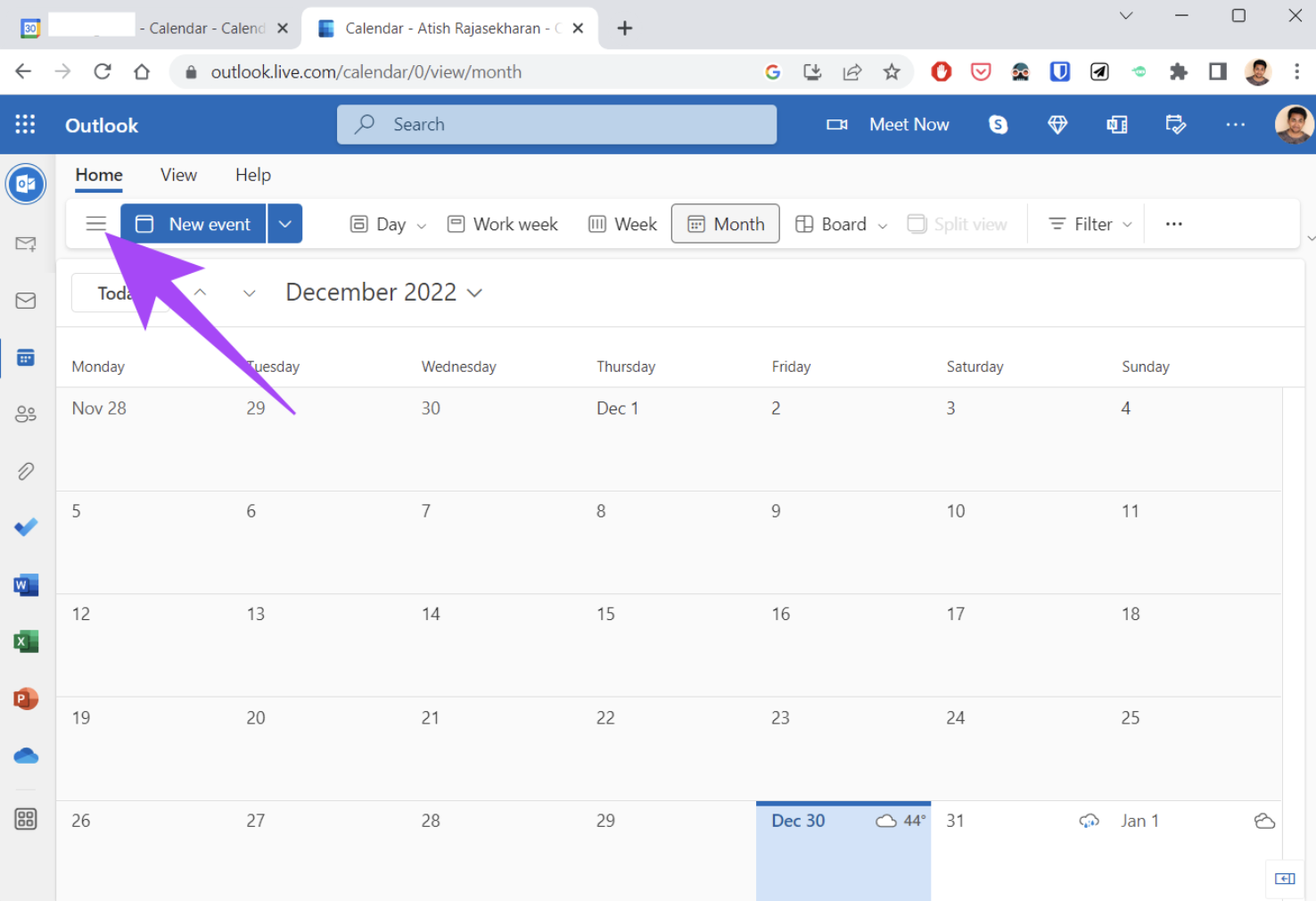Screen dimensions: 1316x901
Task: Go to next month with down chevron
Action: pos(250,293)
